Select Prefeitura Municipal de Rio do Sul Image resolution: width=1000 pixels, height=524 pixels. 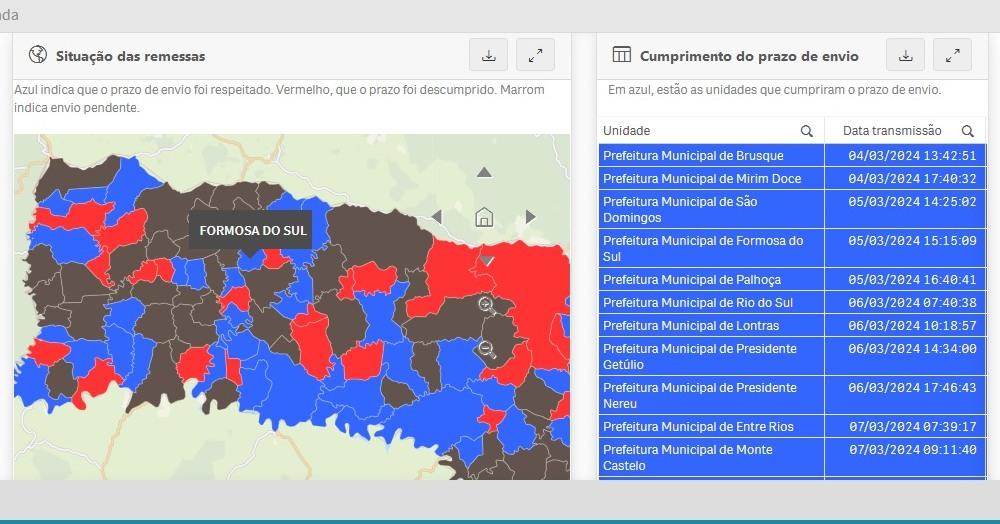point(711,302)
